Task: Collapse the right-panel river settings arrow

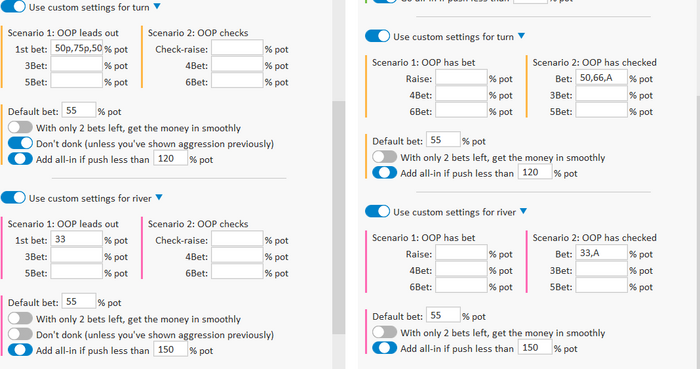Action: click(x=523, y=211)
